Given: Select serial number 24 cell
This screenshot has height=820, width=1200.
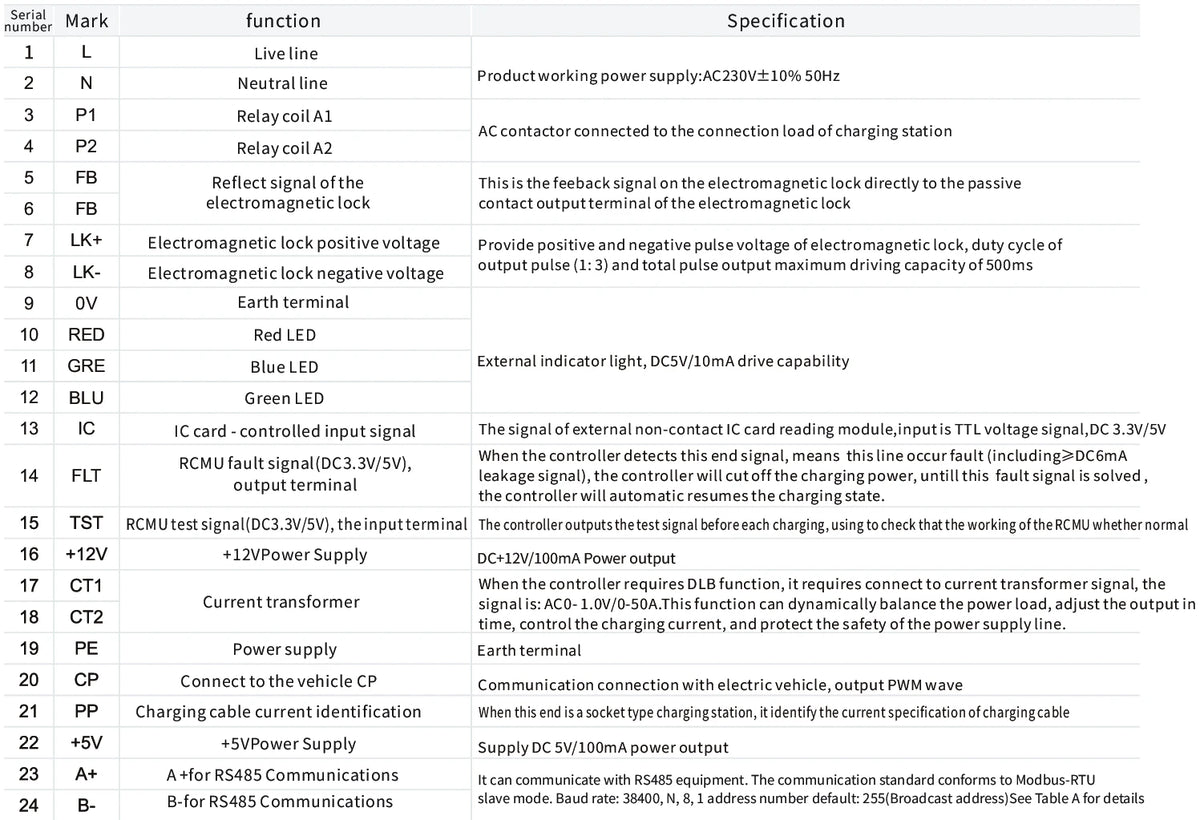Looking at the screenshot, I should [29, 805].
